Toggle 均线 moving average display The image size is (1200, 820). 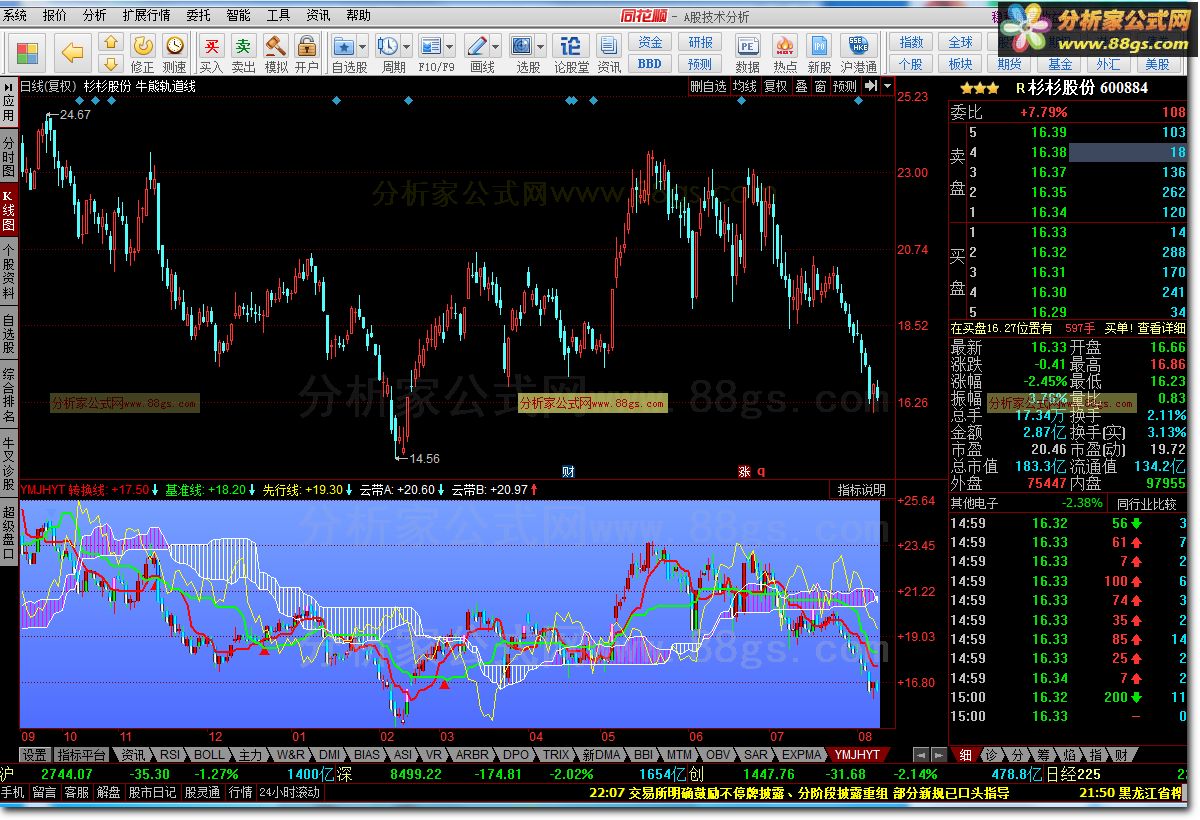point(744,86)
